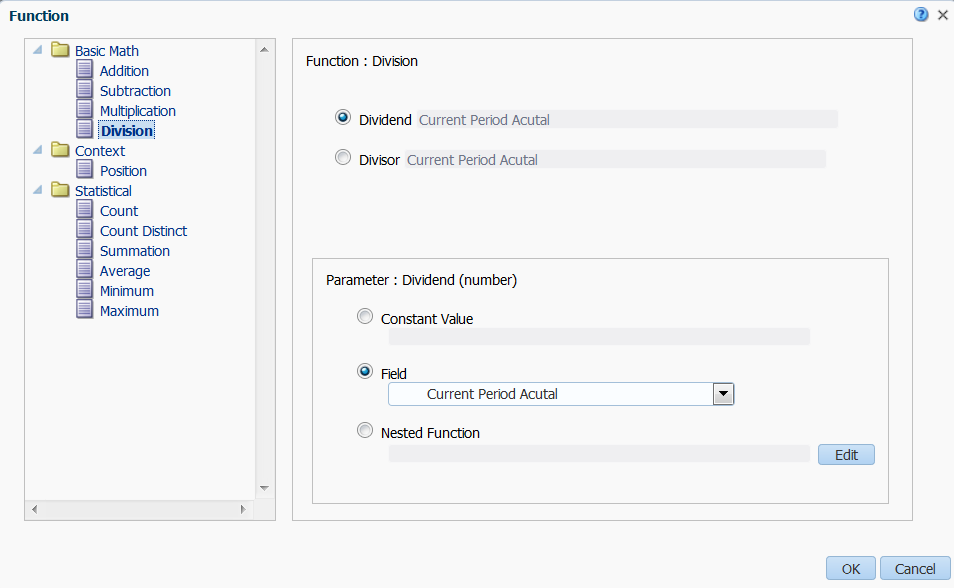This screenshot has height=588, width=954.
Task: Open the Field dropdown arrow
Action: [x=723, y=394]
